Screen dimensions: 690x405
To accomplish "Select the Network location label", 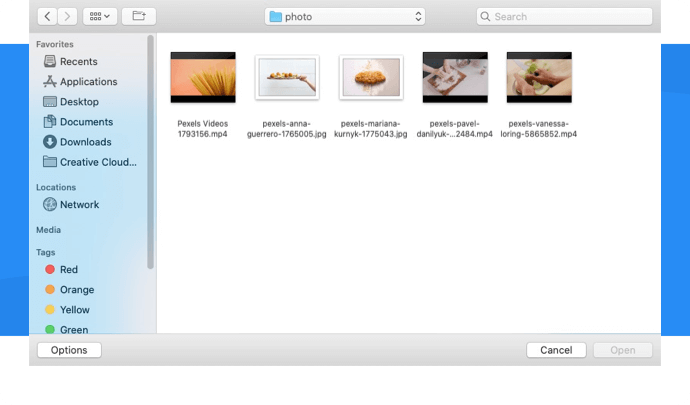I will tap(80, 205).
